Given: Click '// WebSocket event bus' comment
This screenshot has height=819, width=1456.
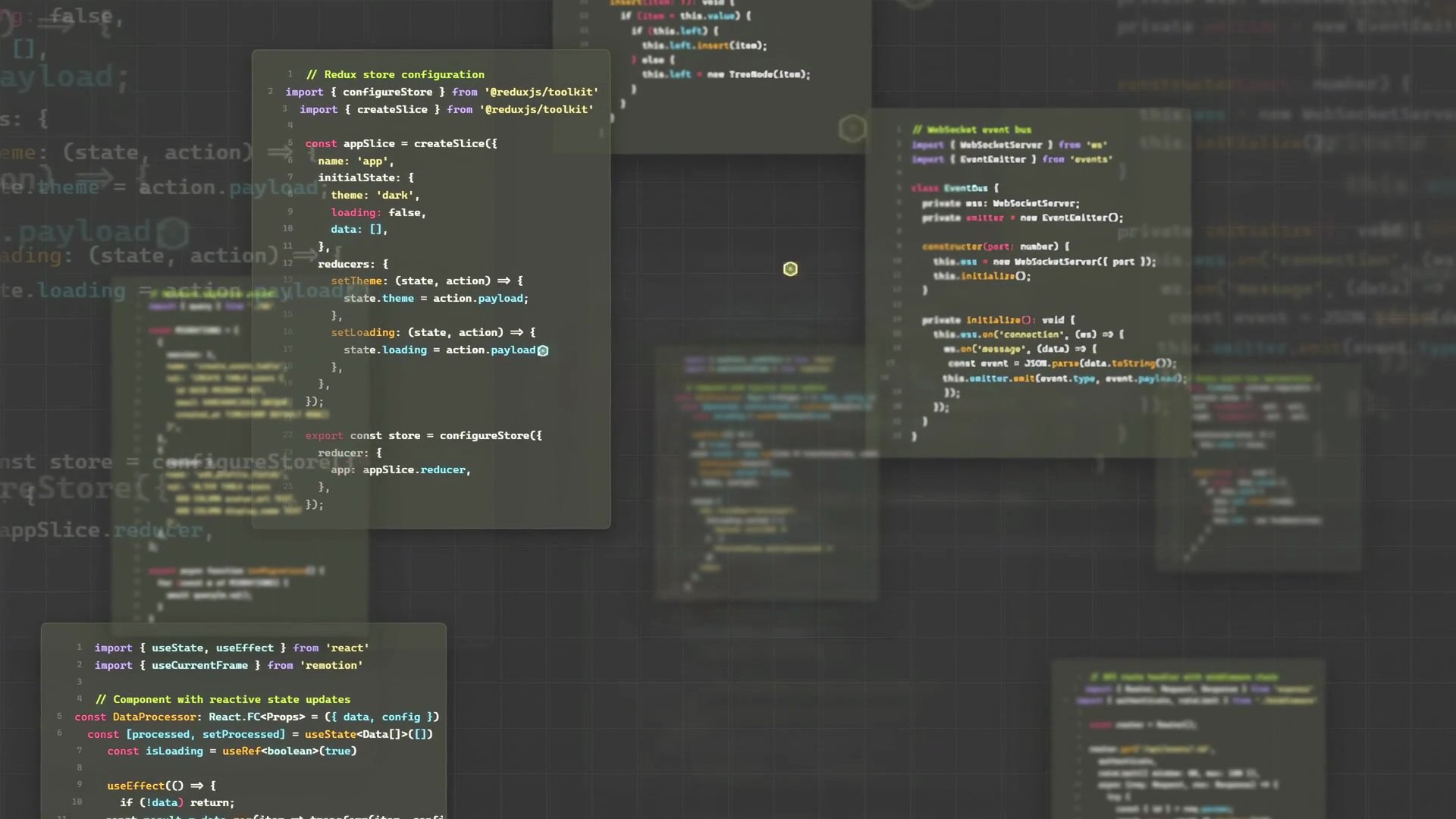Looking at the screenshot, I should [x=972, y=130].
